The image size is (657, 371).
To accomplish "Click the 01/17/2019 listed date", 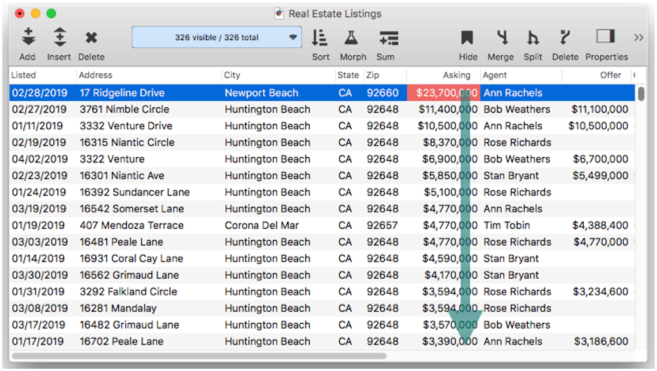I will click(38, 342).
